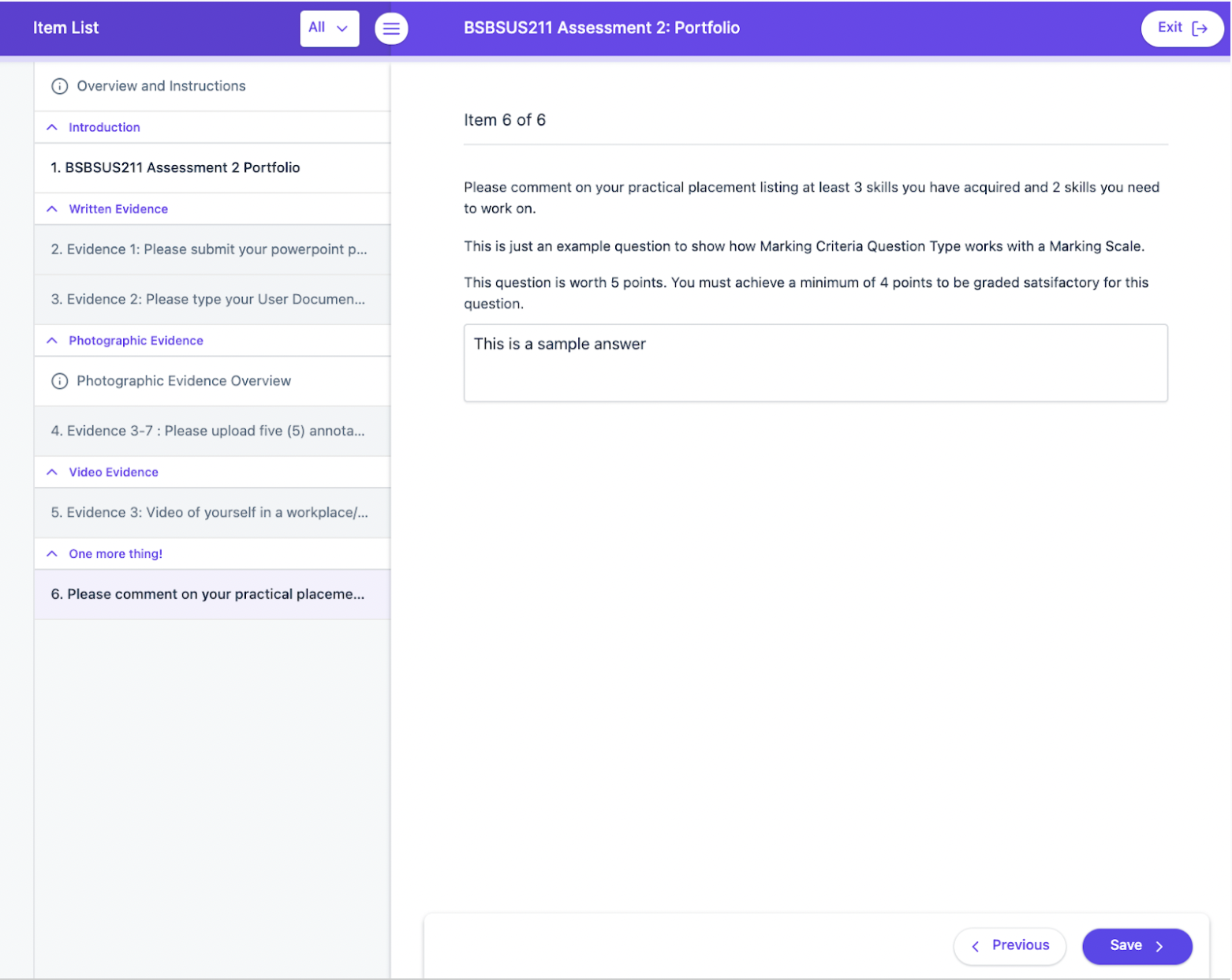Collapse the Video Evidence section
1232x980 pixels.
coord(52,472)
